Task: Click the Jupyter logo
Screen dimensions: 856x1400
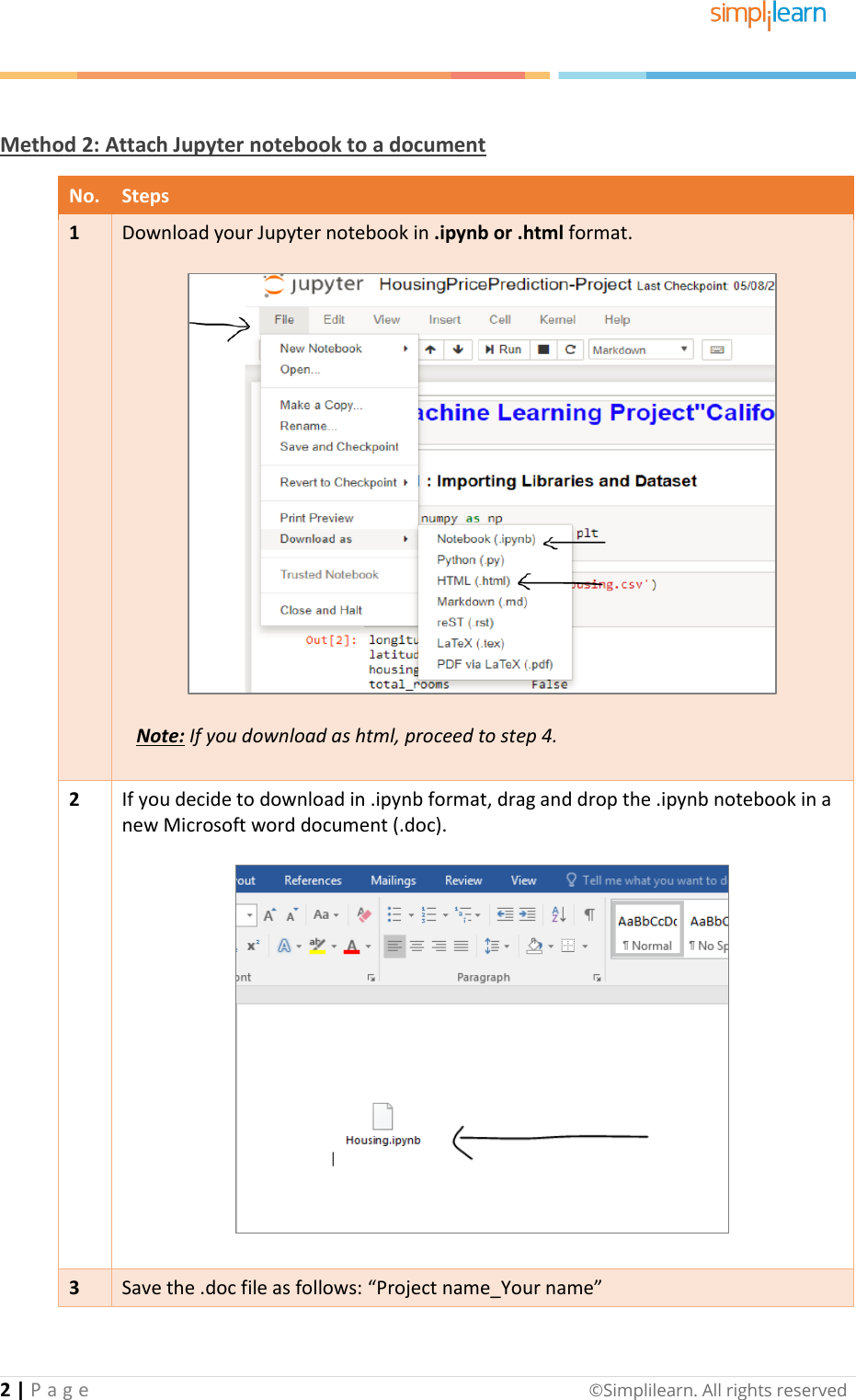Action: click(314, 284)
